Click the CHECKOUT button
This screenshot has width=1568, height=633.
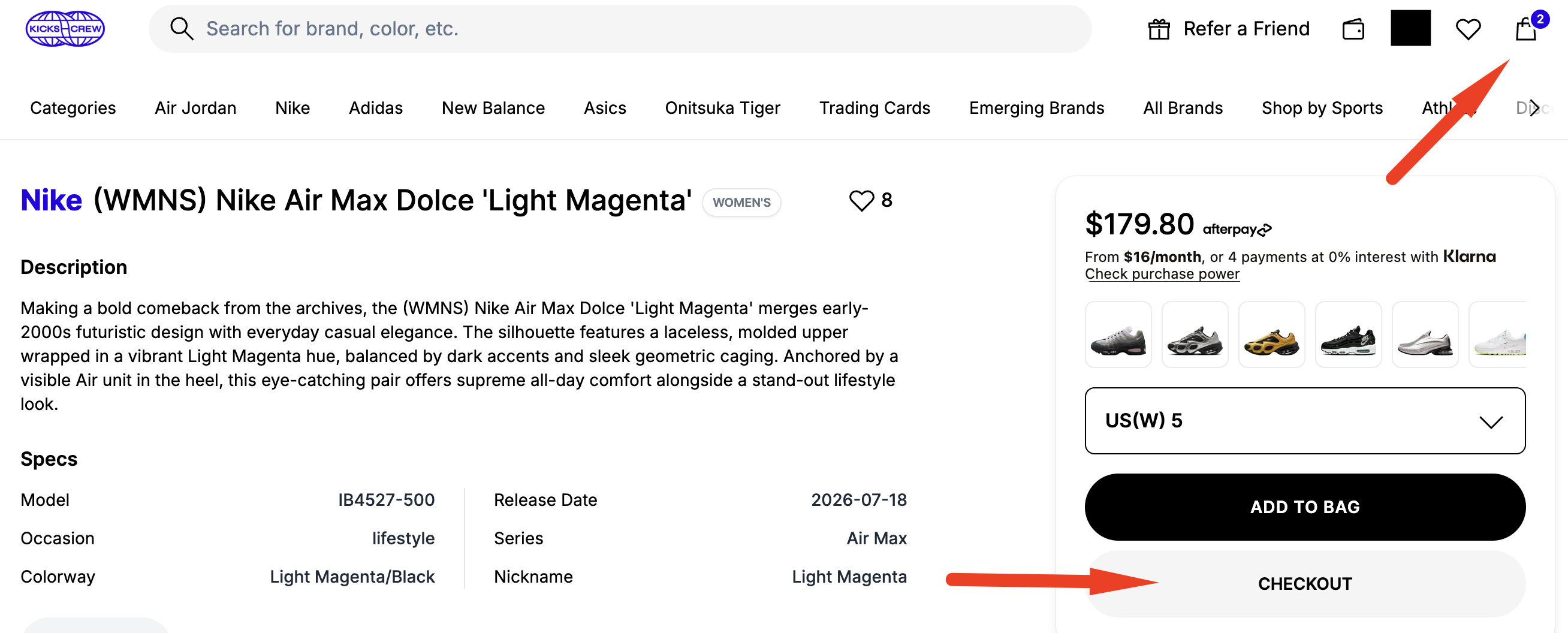pyautogui.click(x=1304, y=584)
